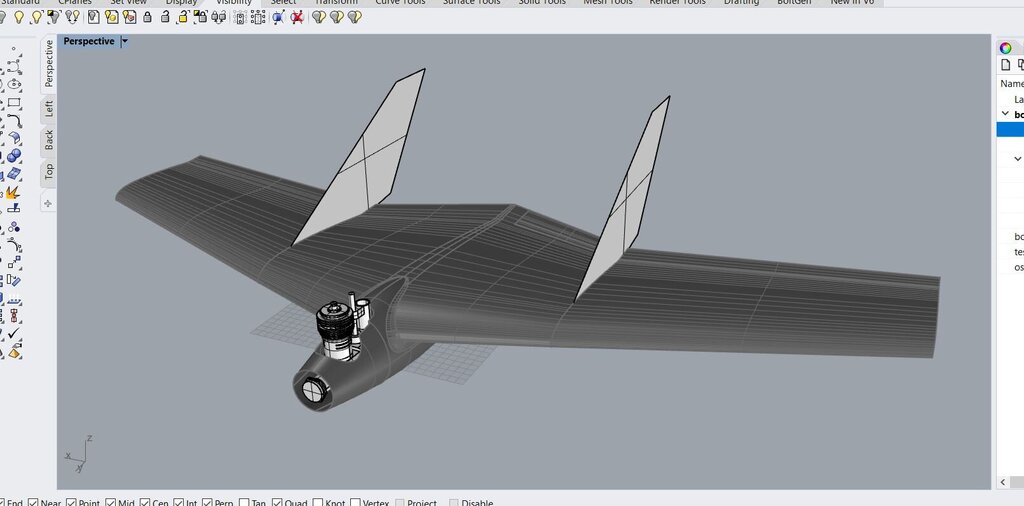Switch to the Top viewport tab
1024x506 pixels.
[x=48, y=171]
